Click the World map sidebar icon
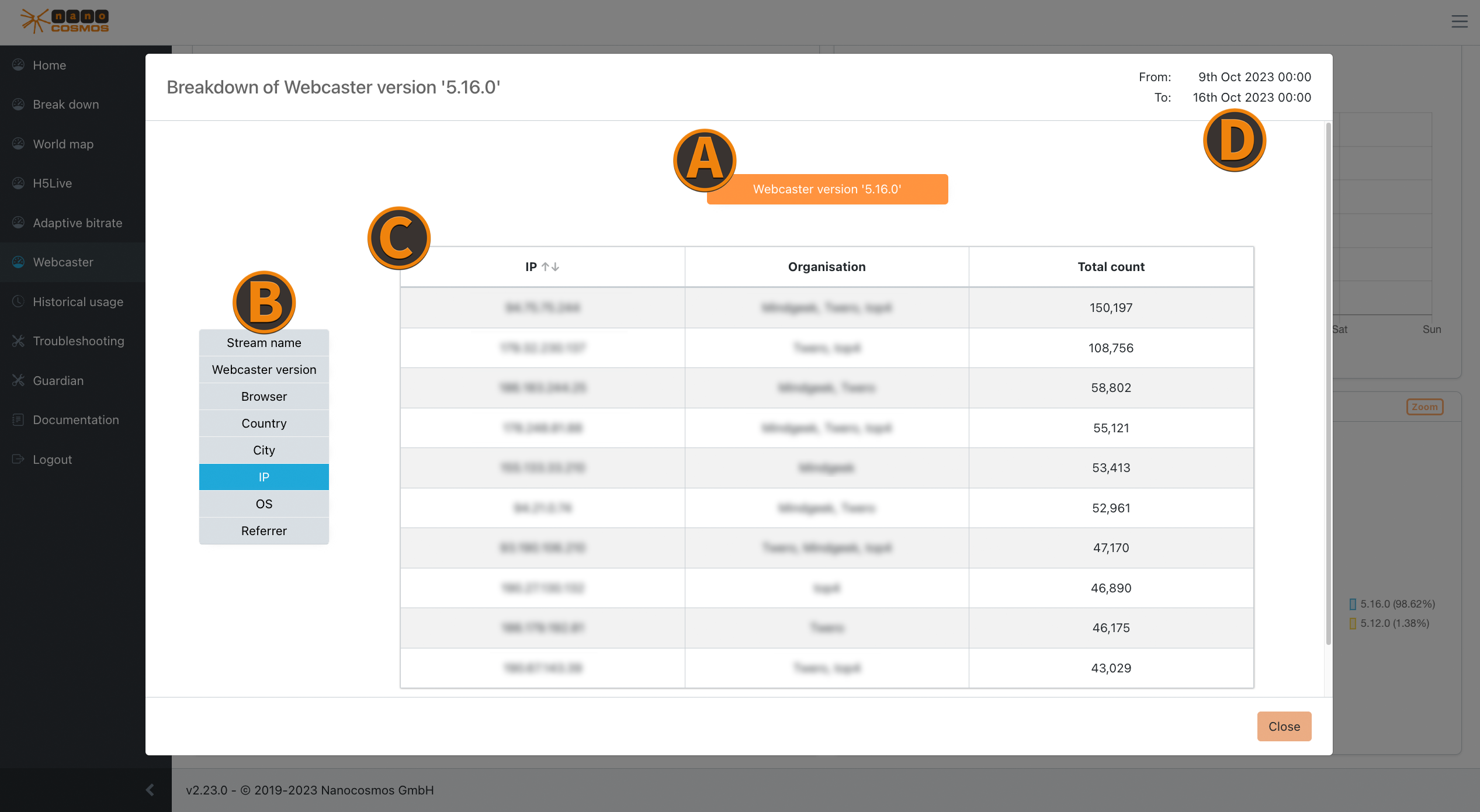This screenshot has width=1480, height=812. pyautogui.click(x=19, y=144)
